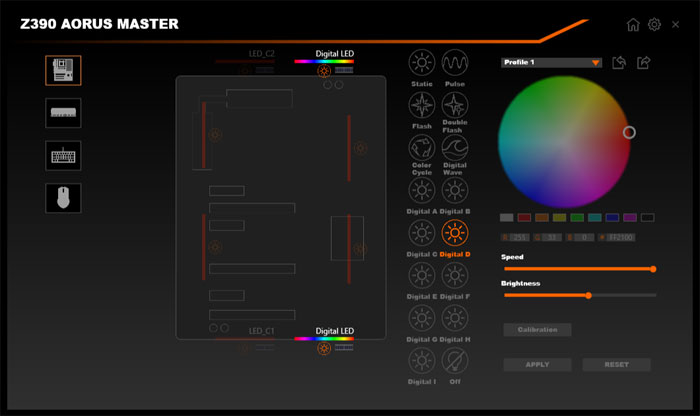700x416 pixels.
Task: Turn lighting Off with the Off icon
Action: click(454, 361)
